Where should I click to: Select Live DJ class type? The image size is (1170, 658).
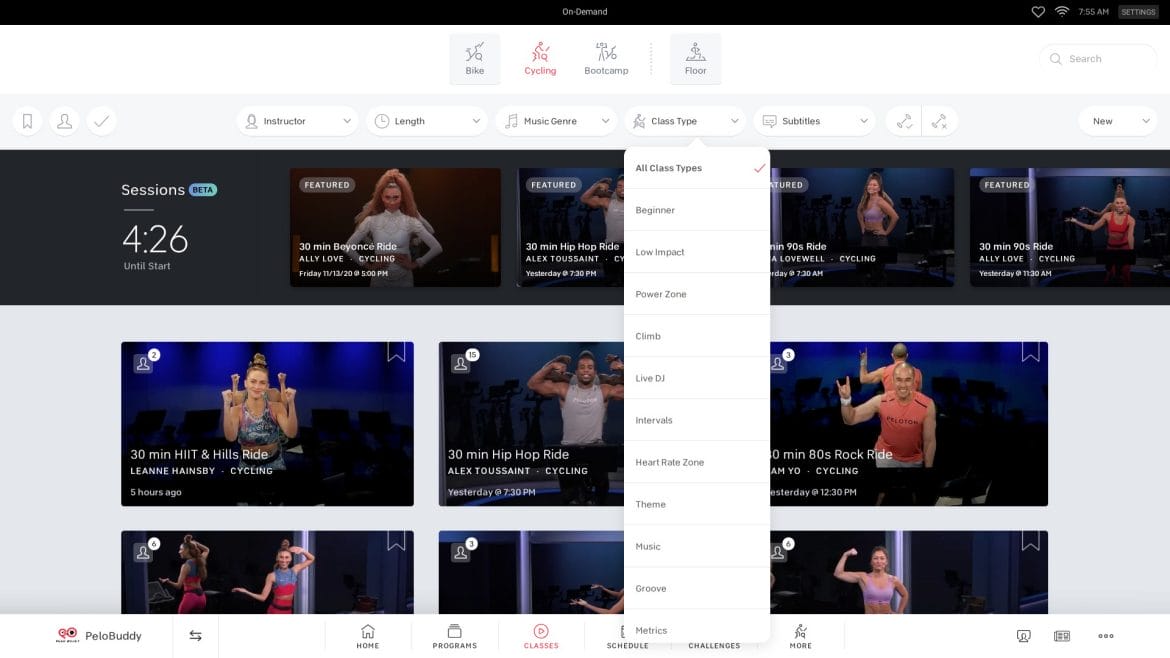[697, 378]
